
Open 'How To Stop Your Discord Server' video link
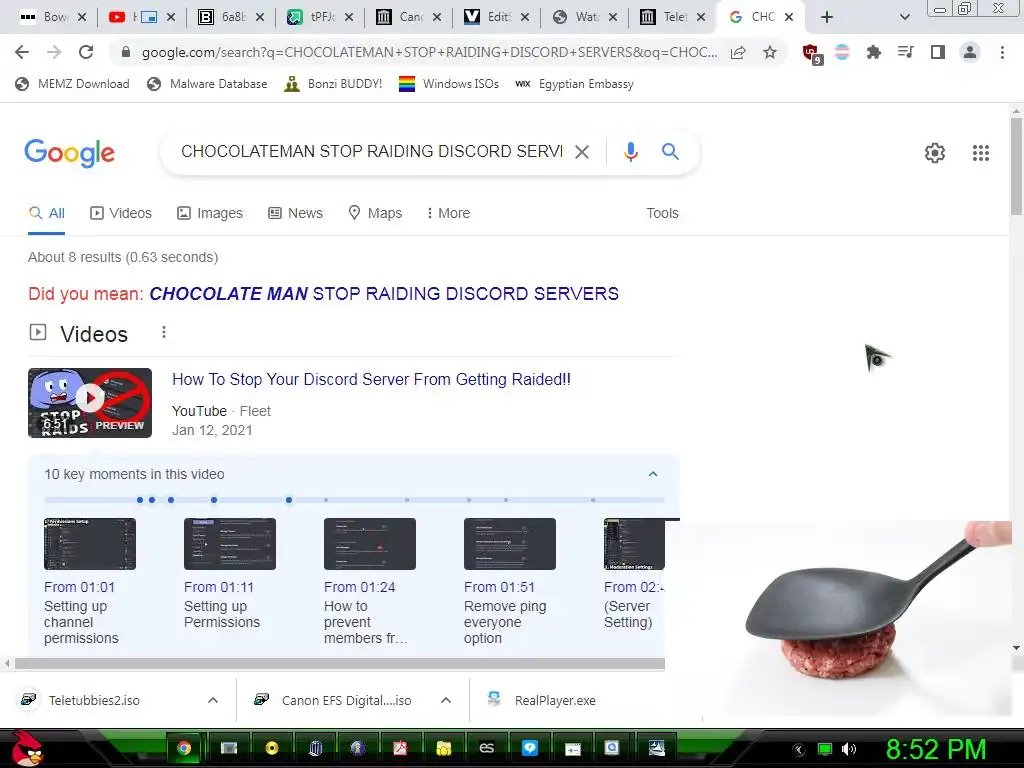point(371,379)
